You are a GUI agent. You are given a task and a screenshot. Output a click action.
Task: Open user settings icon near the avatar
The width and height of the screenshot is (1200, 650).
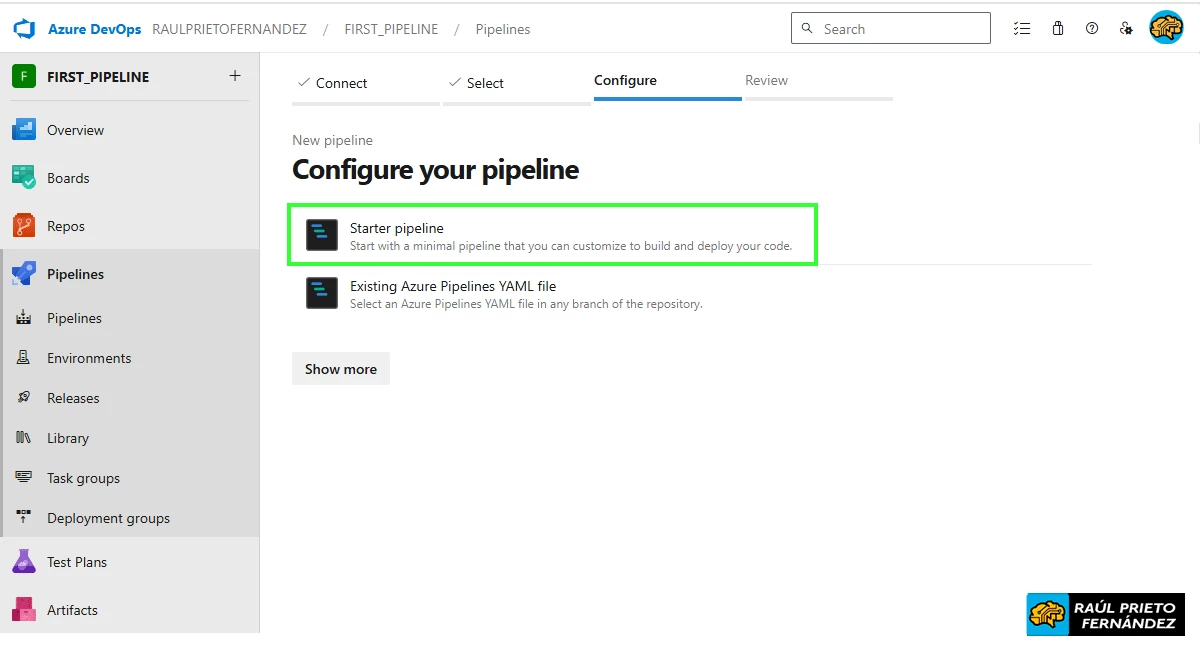pos(1126,28)
